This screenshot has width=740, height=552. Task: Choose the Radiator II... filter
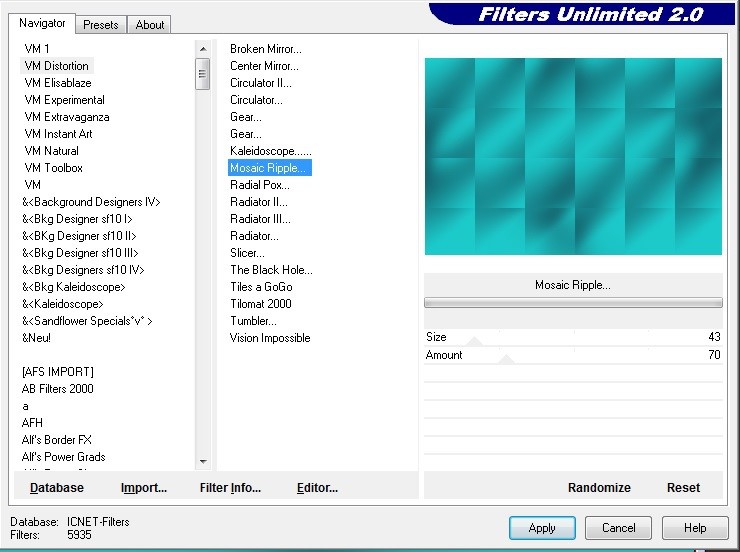click(259, 201)
